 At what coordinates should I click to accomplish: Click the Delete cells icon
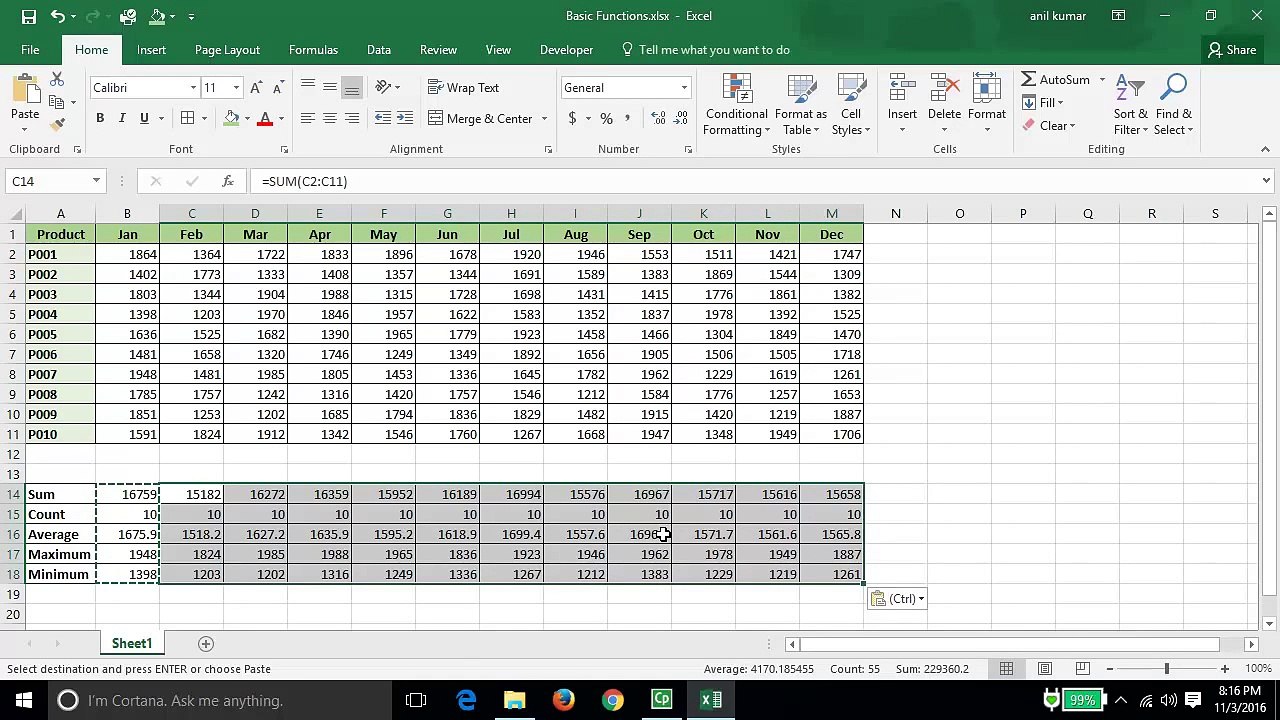point(944,88)
